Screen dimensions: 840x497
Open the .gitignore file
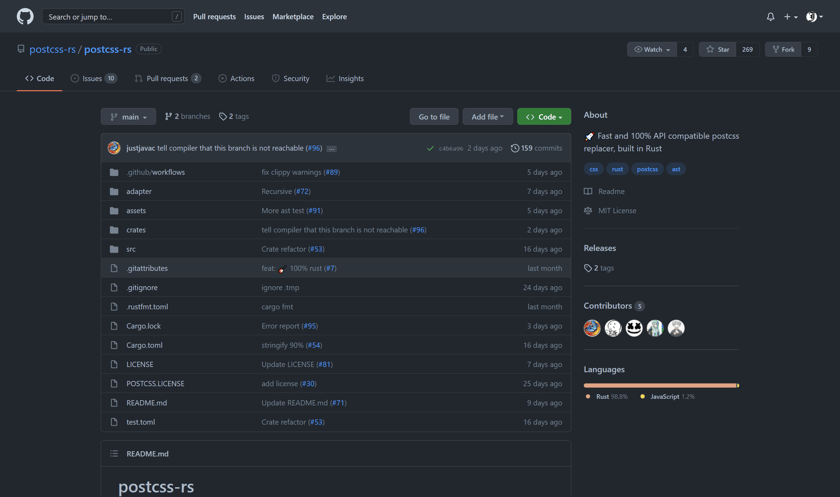coord(142,288)
